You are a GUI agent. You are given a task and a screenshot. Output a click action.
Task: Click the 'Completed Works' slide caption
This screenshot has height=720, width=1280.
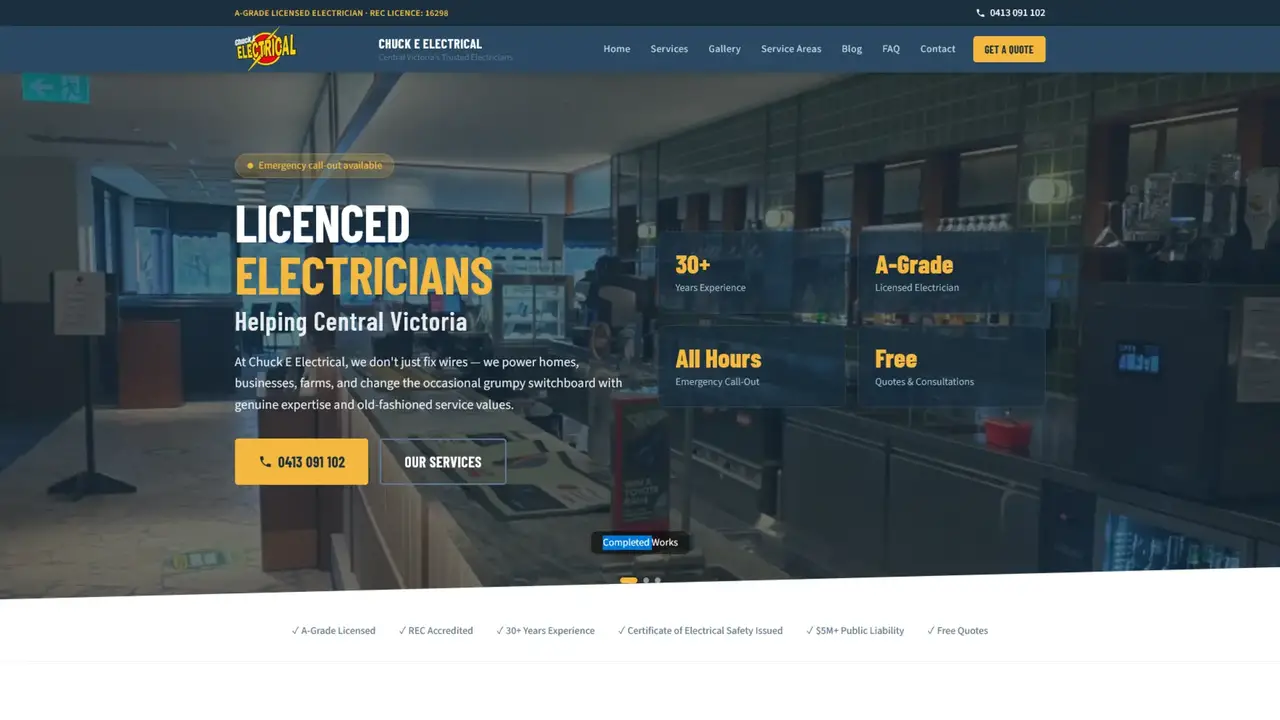pos(640,543)
